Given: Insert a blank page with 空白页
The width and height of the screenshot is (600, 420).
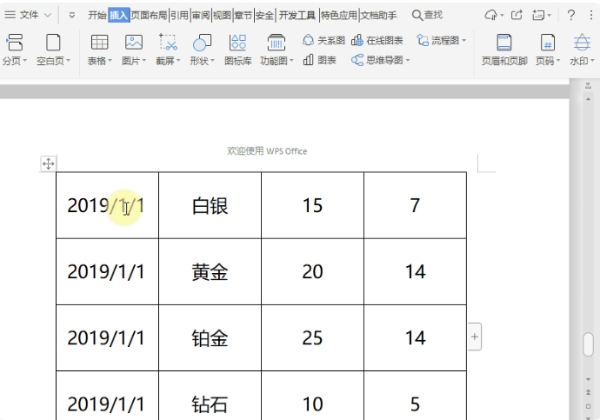Looking at the screenshot, I should [53, 42].
